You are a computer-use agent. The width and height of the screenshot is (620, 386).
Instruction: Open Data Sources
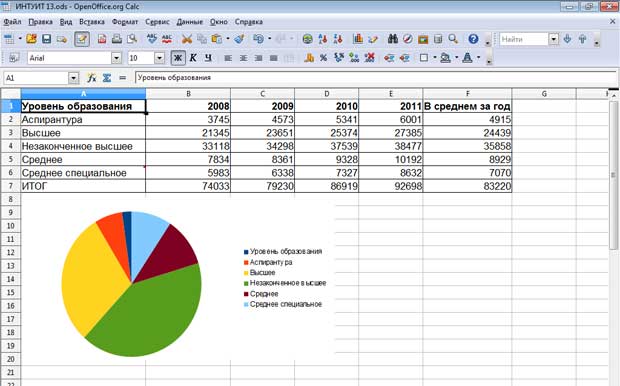tap(438, 39)
